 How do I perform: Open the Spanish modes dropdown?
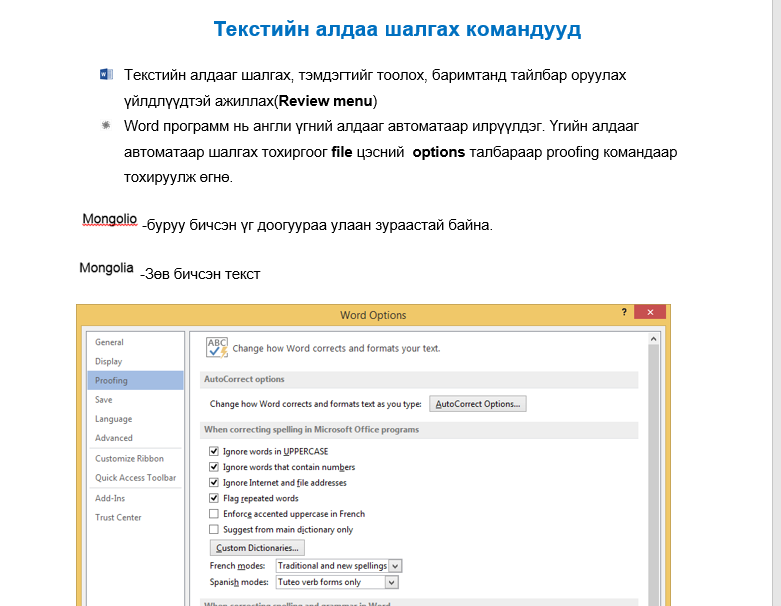(x=392, y=582)
